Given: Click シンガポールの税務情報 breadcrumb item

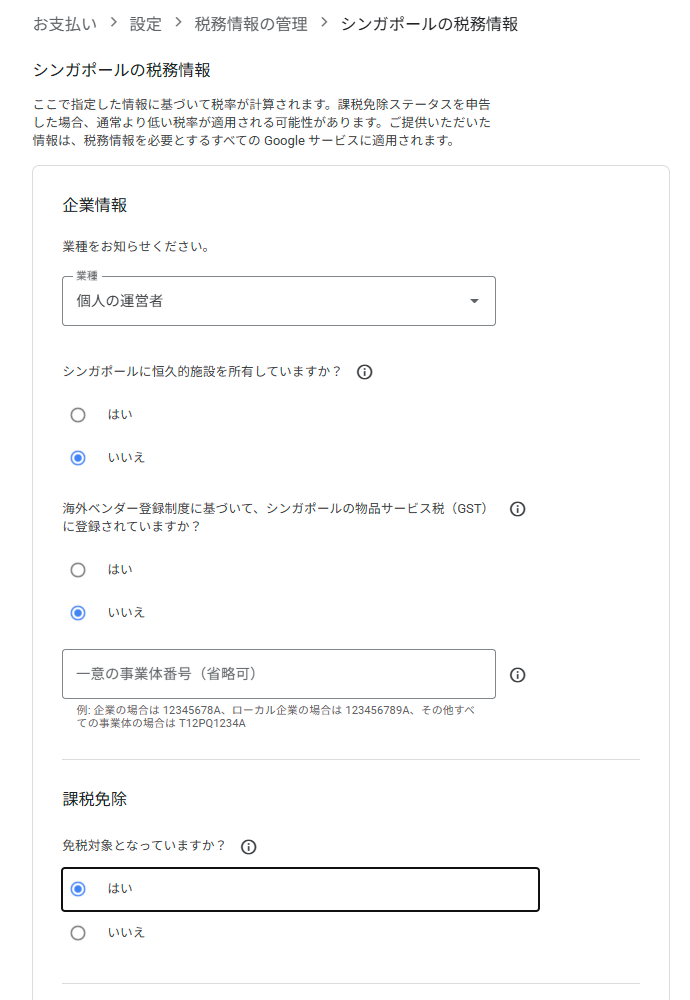Looking at the screenshot, I should 429,24.
